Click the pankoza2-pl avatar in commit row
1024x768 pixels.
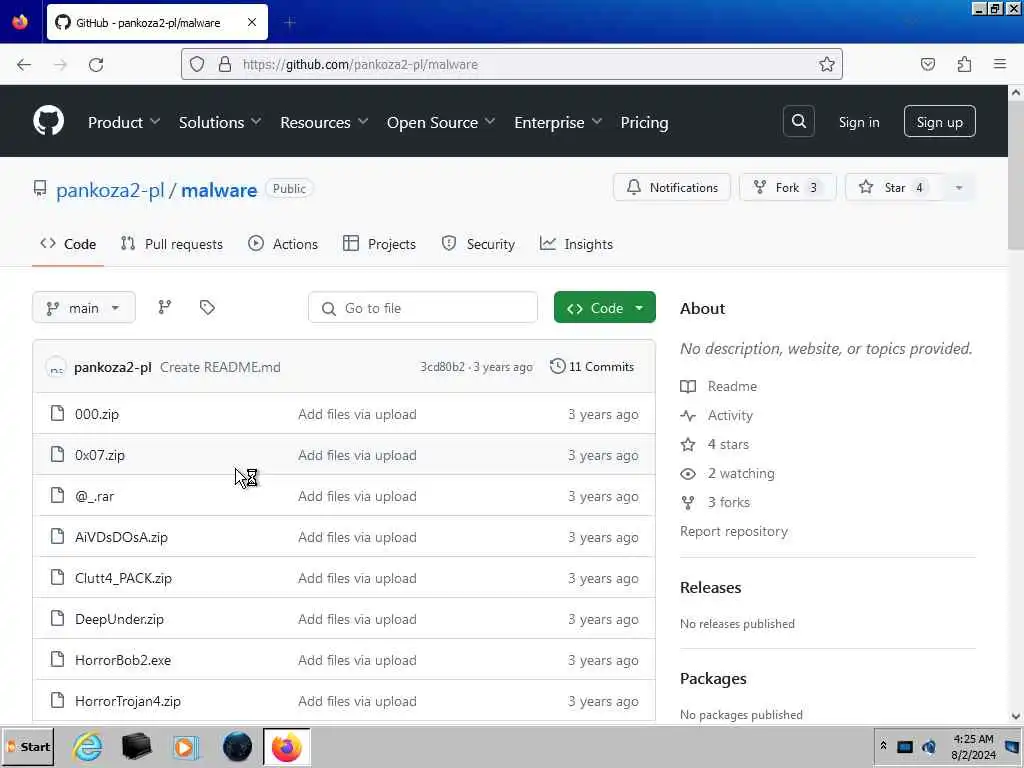pos(56,367)
